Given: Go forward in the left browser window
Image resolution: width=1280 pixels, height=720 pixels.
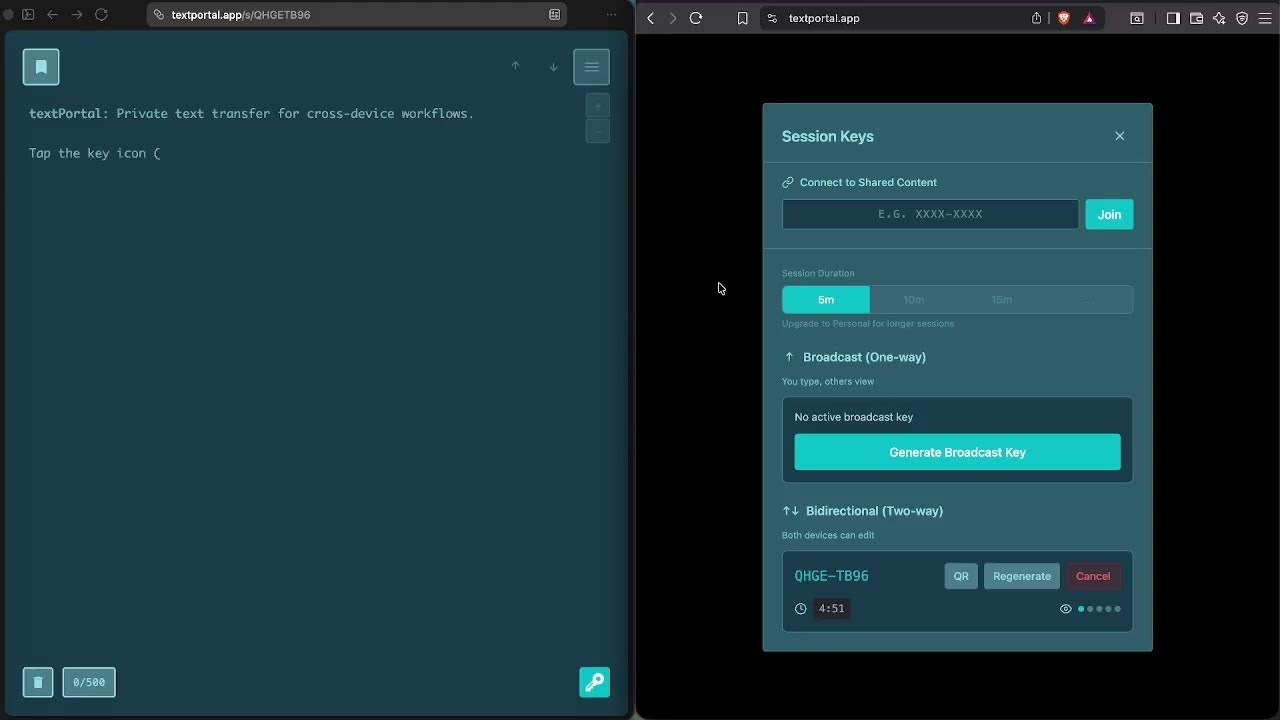Looking at the screenshot, I should [76, 15].
